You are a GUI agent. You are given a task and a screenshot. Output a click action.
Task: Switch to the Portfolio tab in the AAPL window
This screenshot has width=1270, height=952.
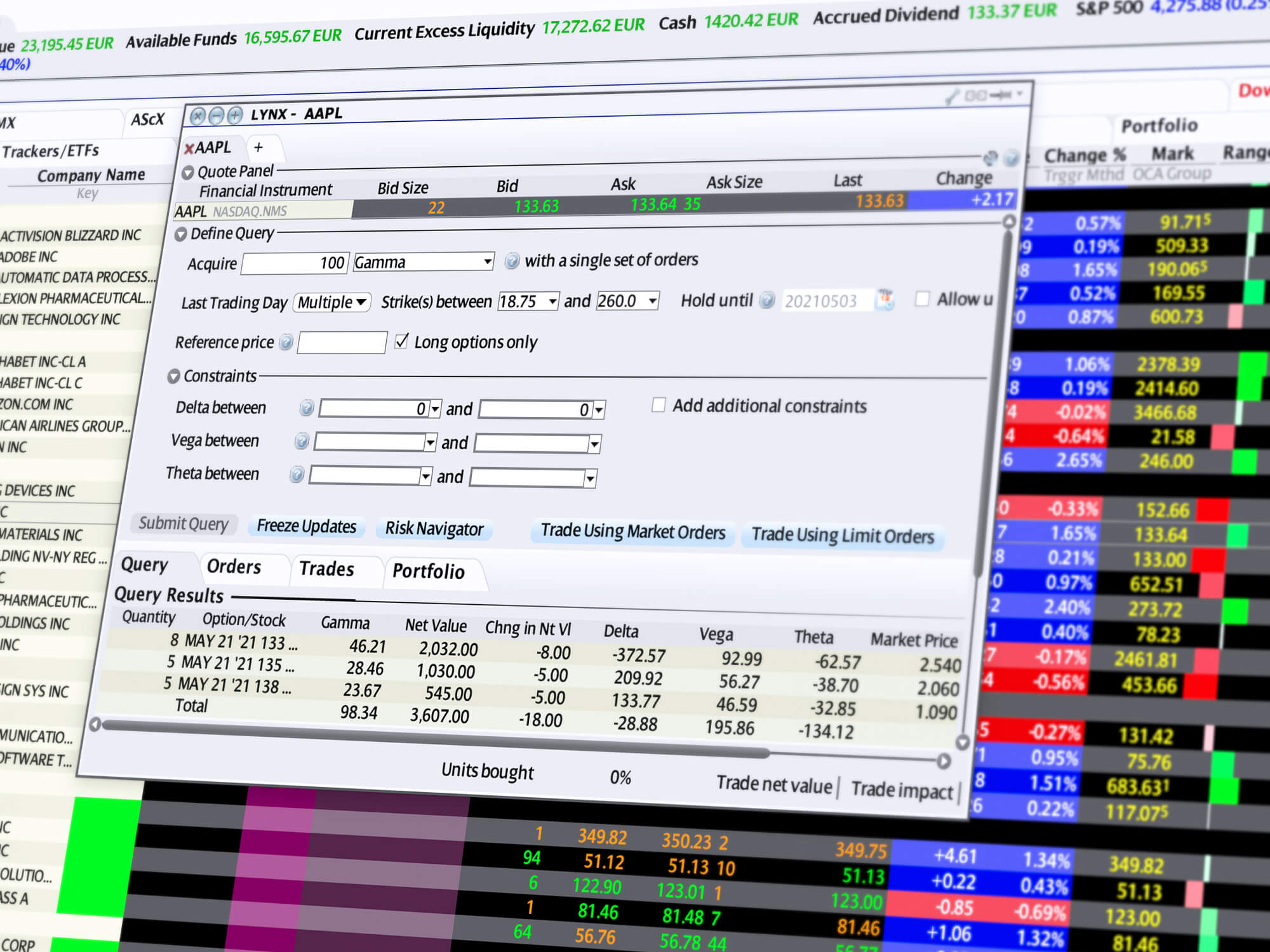coord(429,572)
